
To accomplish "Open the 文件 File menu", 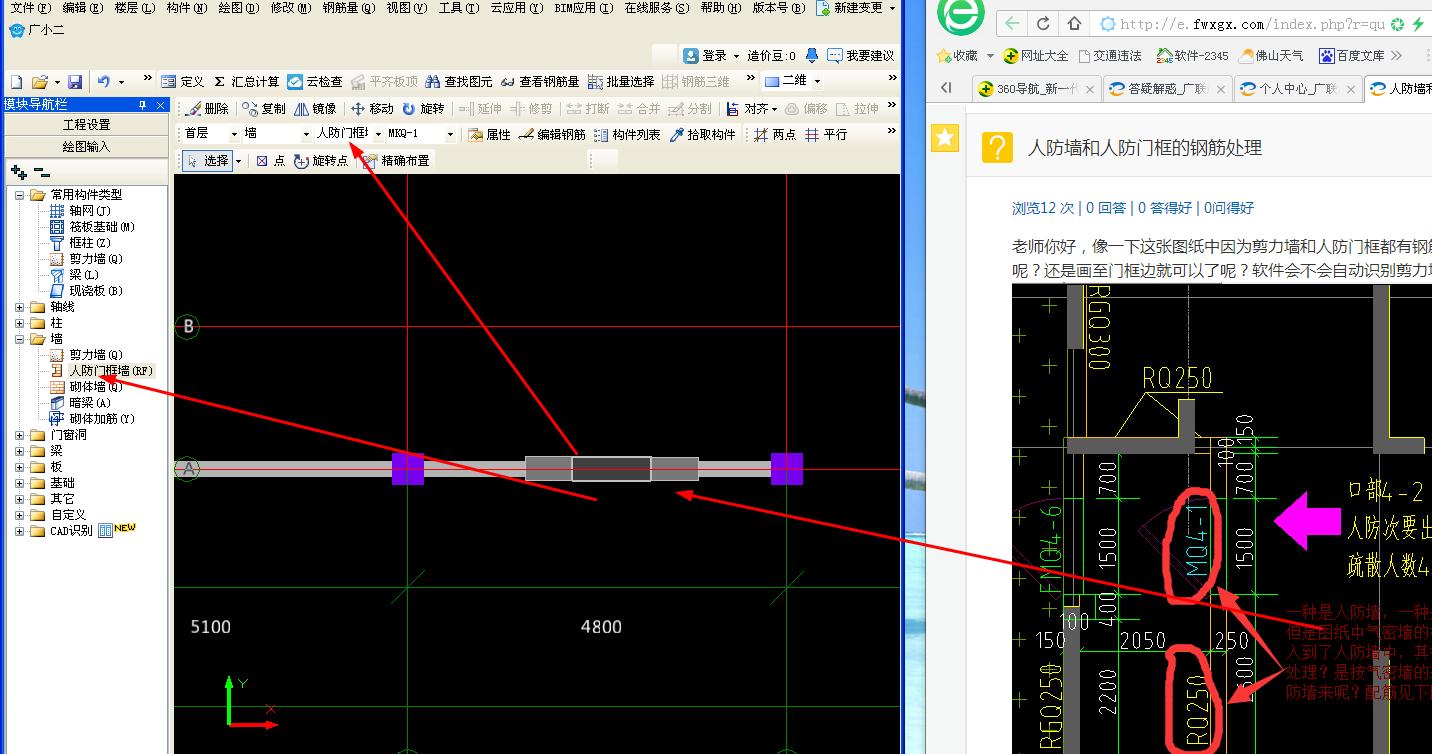I will [x=29, y=8].
